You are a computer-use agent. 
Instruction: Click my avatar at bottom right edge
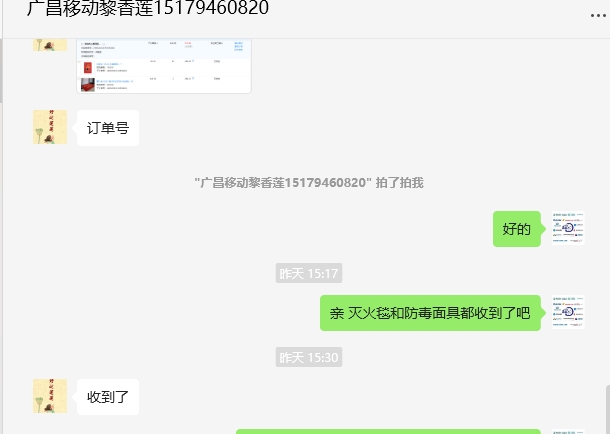click(x=568, y=432)
